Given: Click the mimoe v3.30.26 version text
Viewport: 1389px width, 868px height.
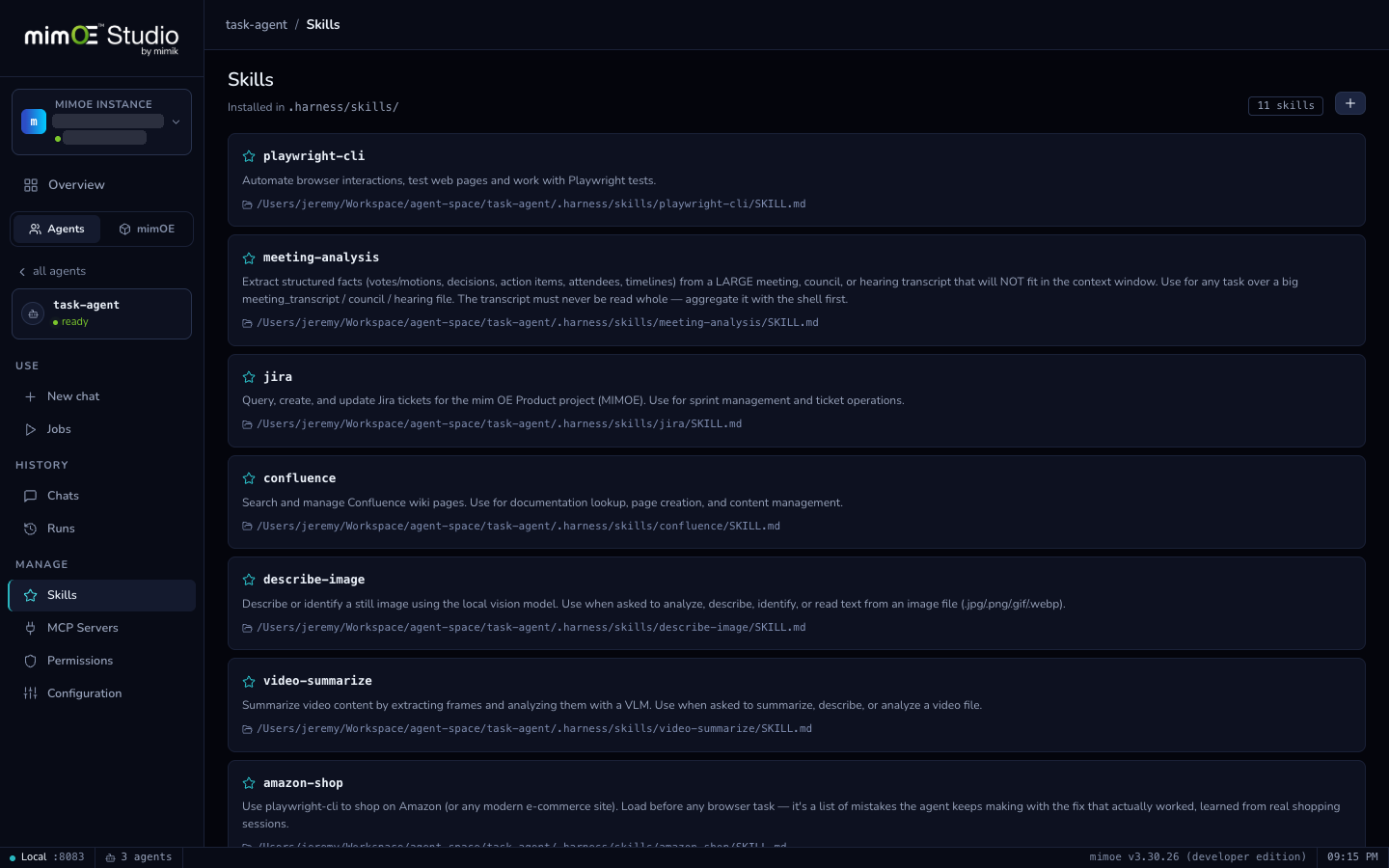Looking at the screenshot, I should coord(1198,856).
